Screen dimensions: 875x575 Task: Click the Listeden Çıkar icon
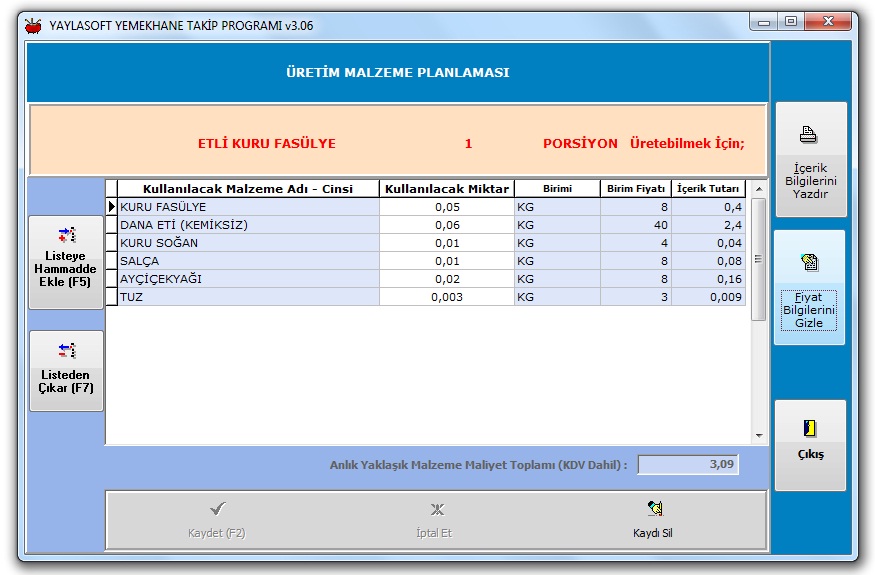coord(67,351)
